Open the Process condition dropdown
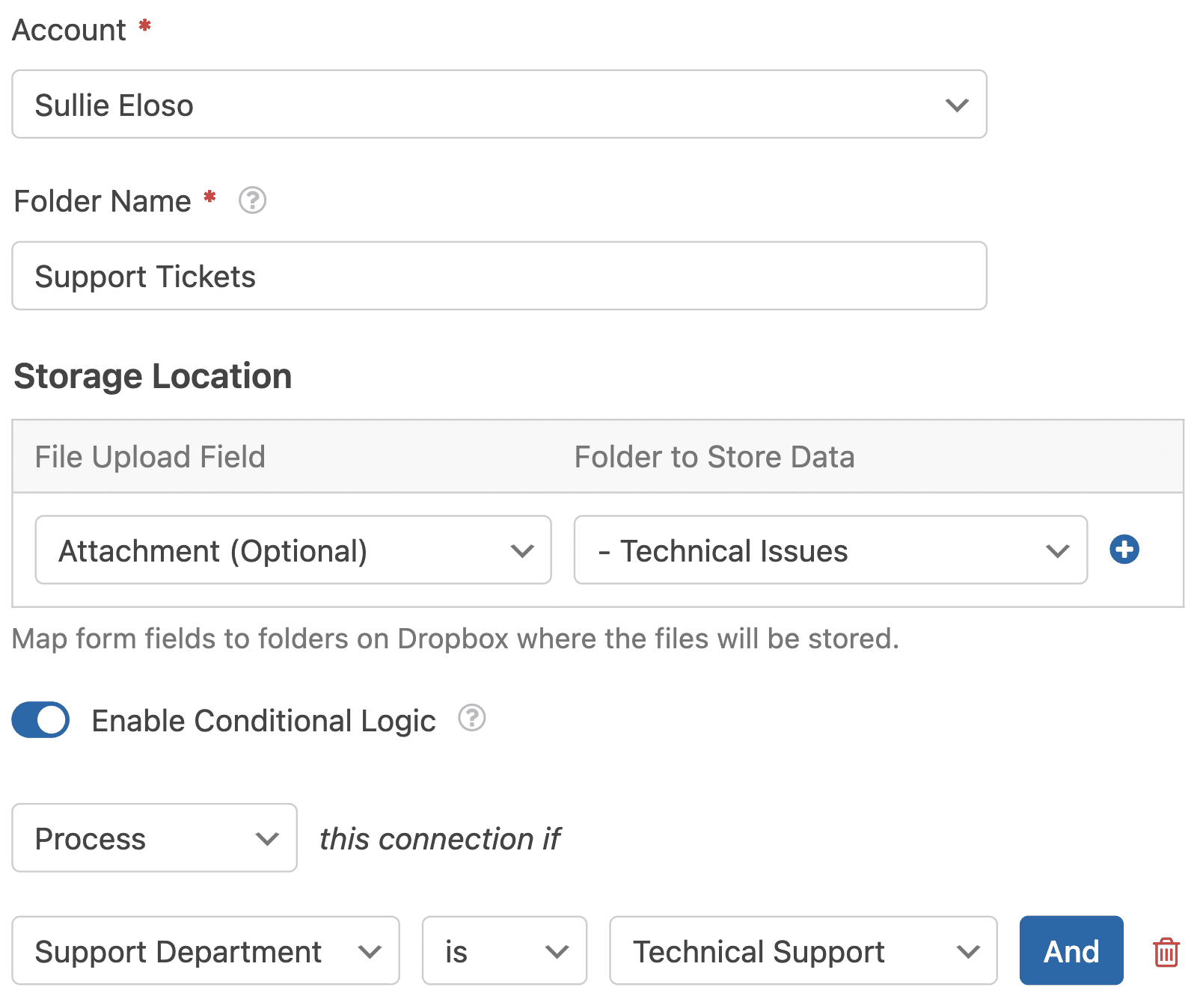1197x1008 pixels. click(153, 838)
